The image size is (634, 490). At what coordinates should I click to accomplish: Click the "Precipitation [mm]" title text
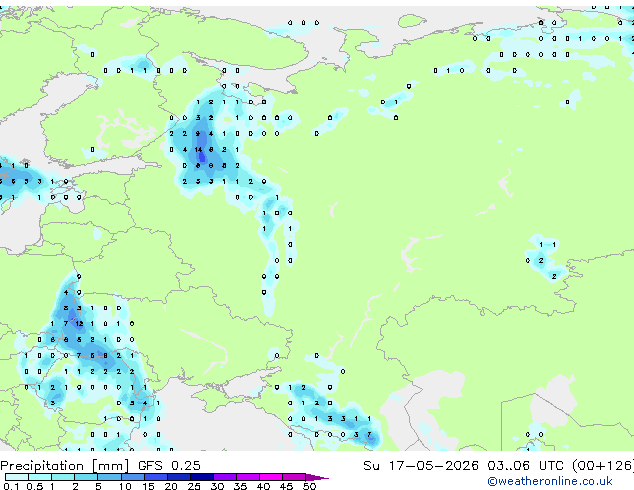(x=64, y=466)
